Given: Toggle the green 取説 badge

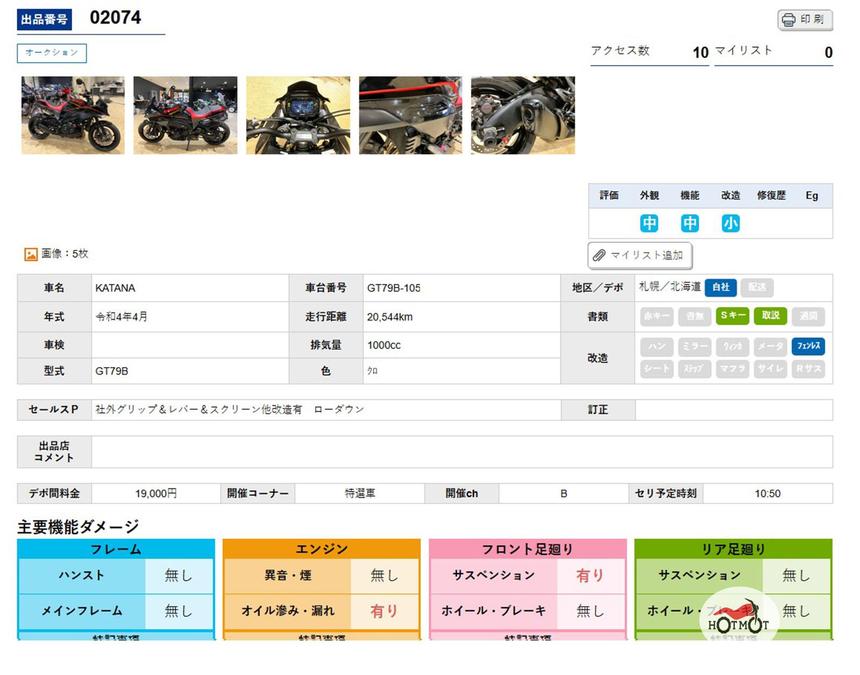Looking at the screenshot, I should point(770,316).
